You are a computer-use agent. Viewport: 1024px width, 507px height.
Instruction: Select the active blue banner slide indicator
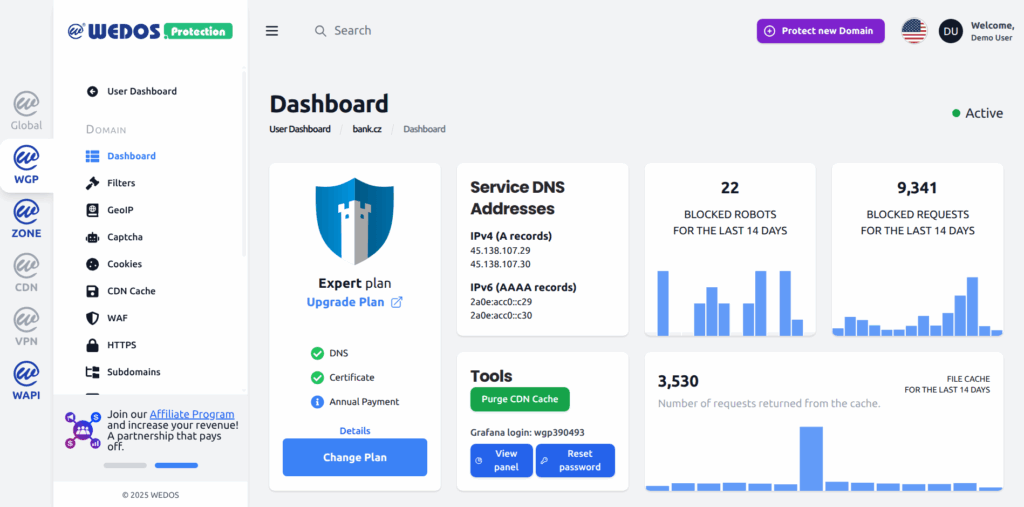point(176,465)
